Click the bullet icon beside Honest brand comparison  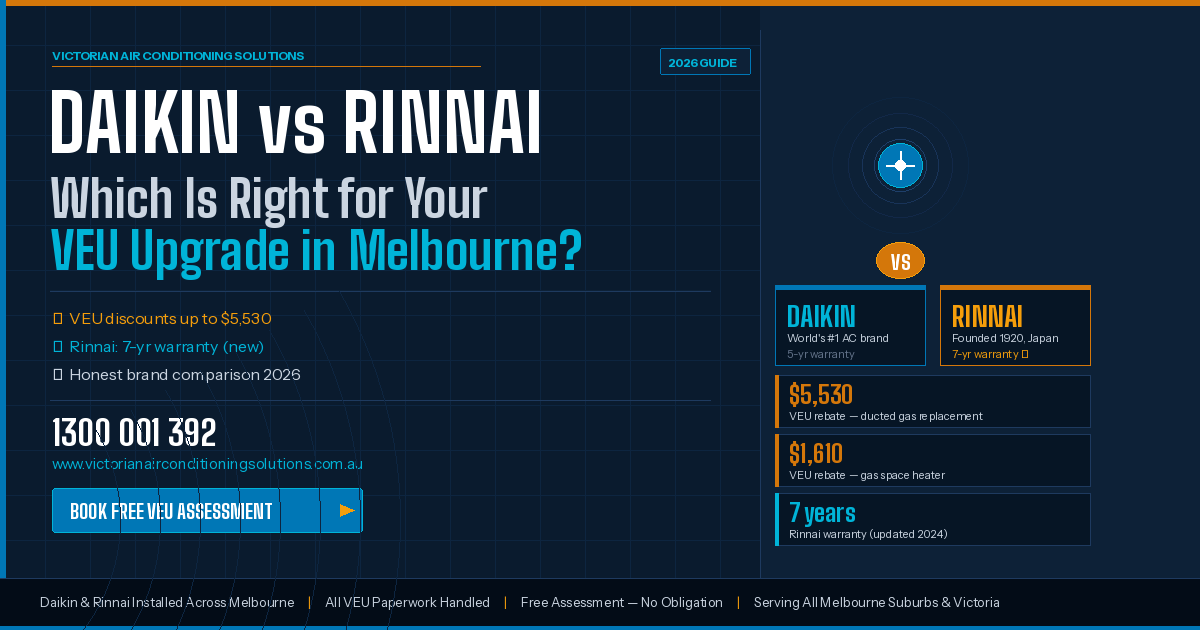[x=57, y=375]
